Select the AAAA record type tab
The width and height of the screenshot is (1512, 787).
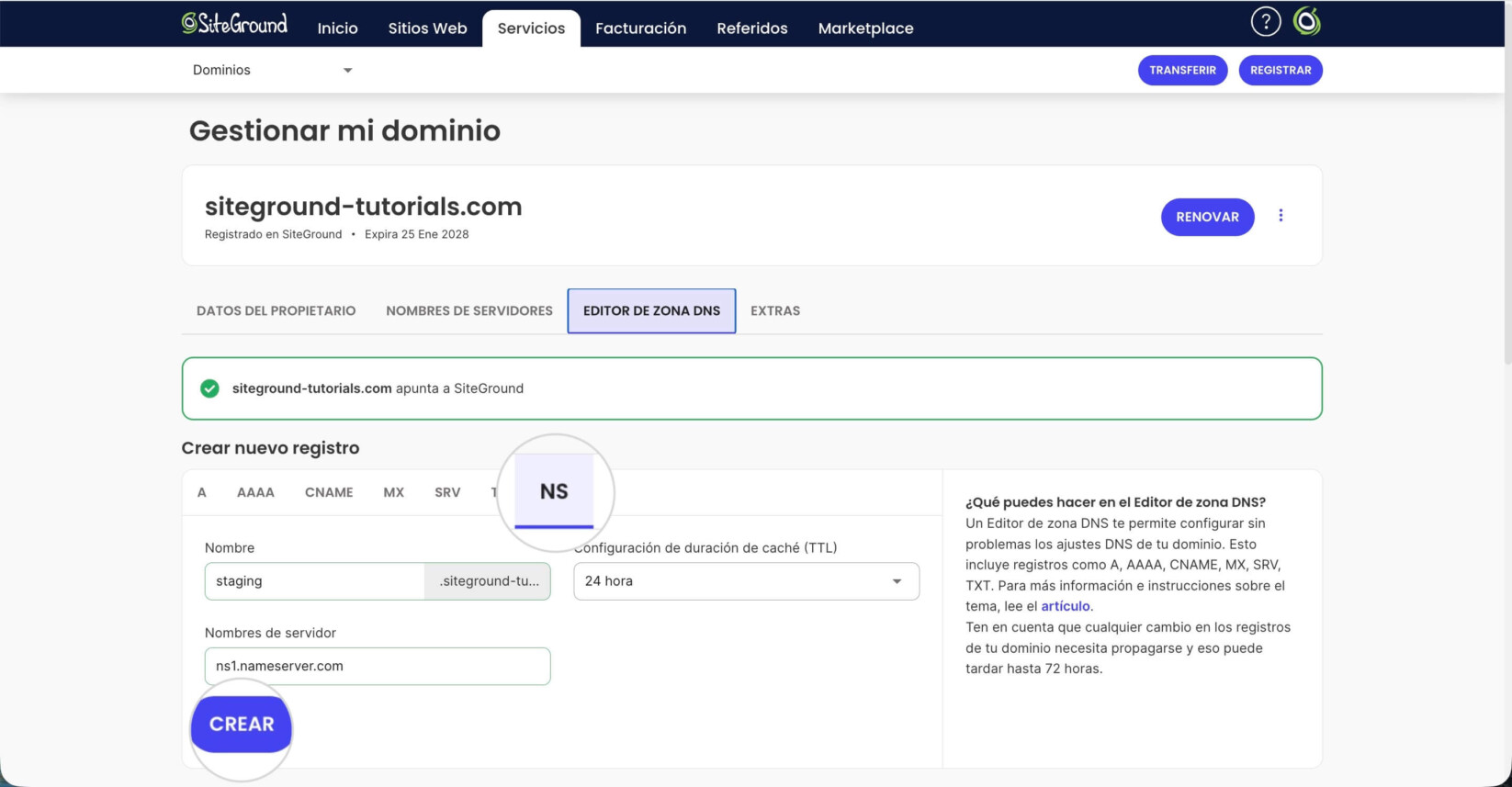tap(255, 492)
